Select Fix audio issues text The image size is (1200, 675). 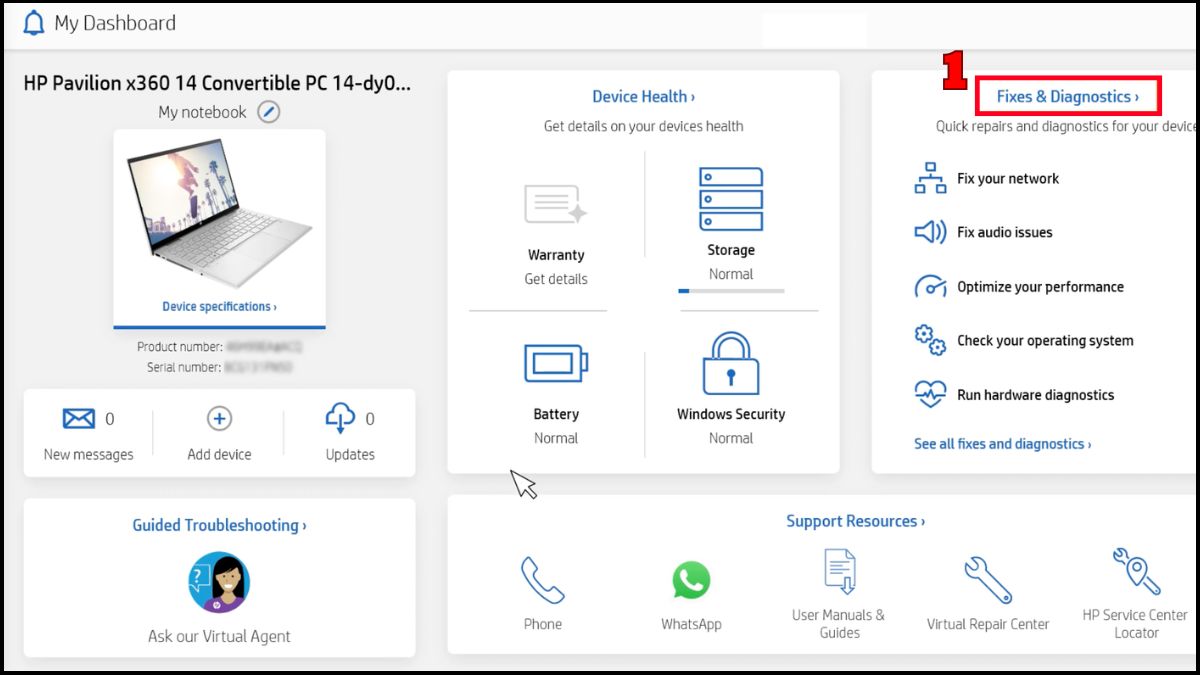click(1005, 232)
